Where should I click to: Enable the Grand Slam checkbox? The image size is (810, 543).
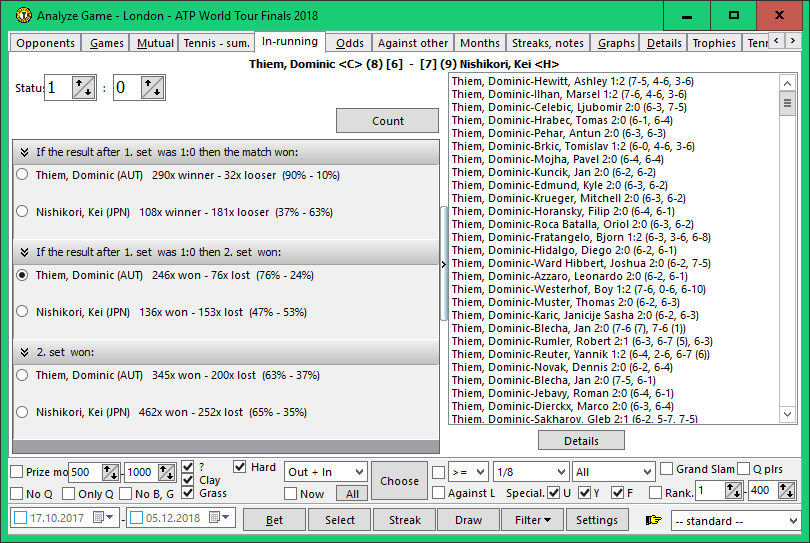coord(667,469)
